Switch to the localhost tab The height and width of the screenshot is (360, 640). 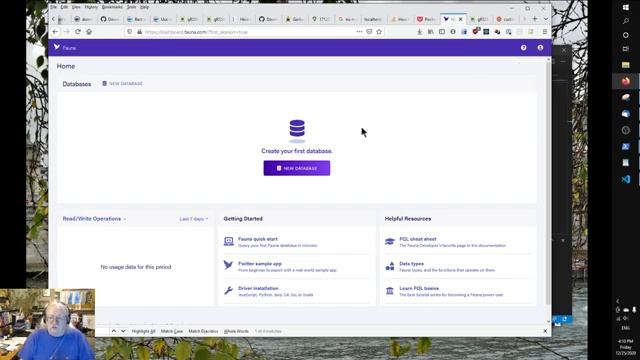pos(372,19)
